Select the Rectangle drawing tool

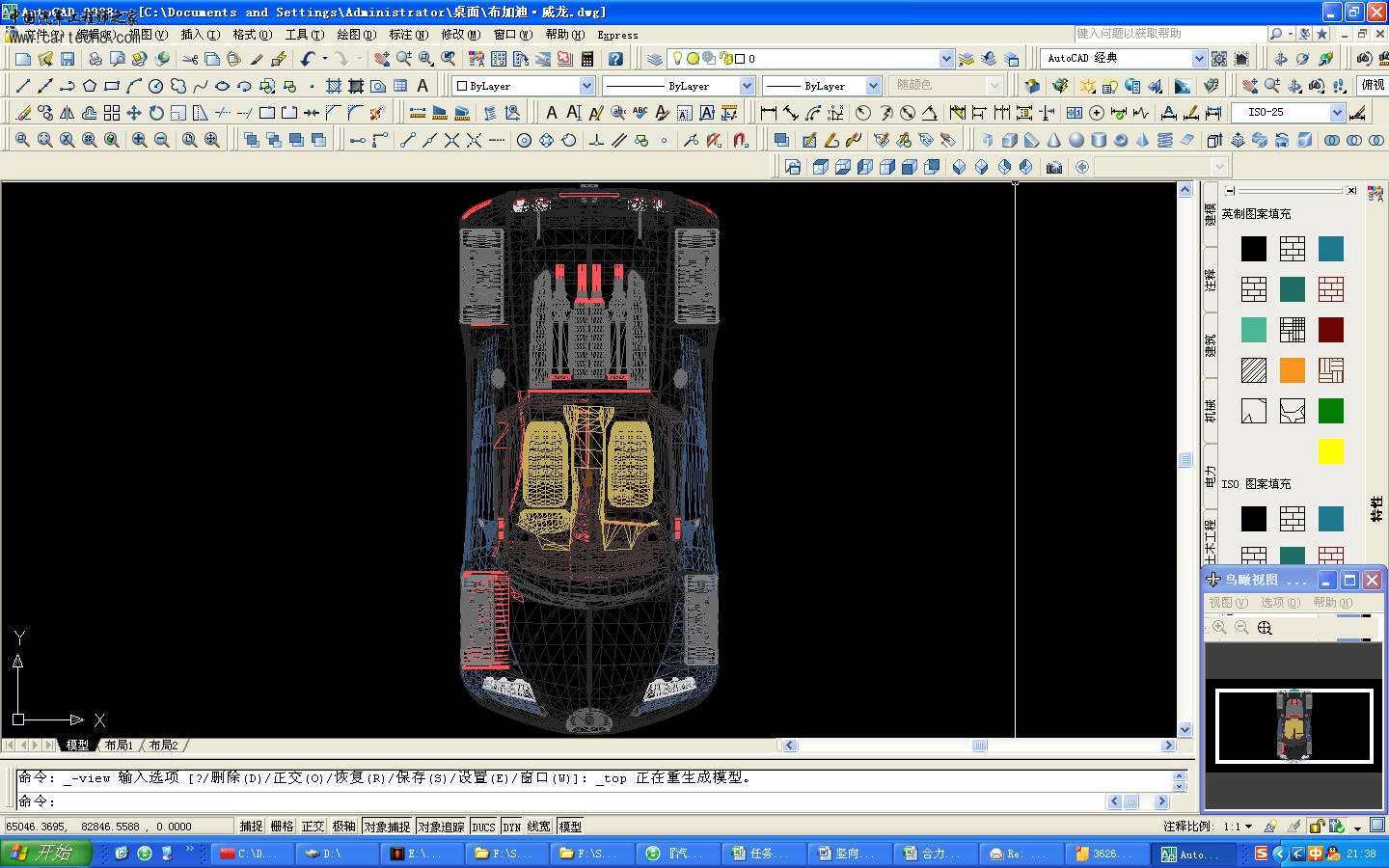tap(112, 86)
